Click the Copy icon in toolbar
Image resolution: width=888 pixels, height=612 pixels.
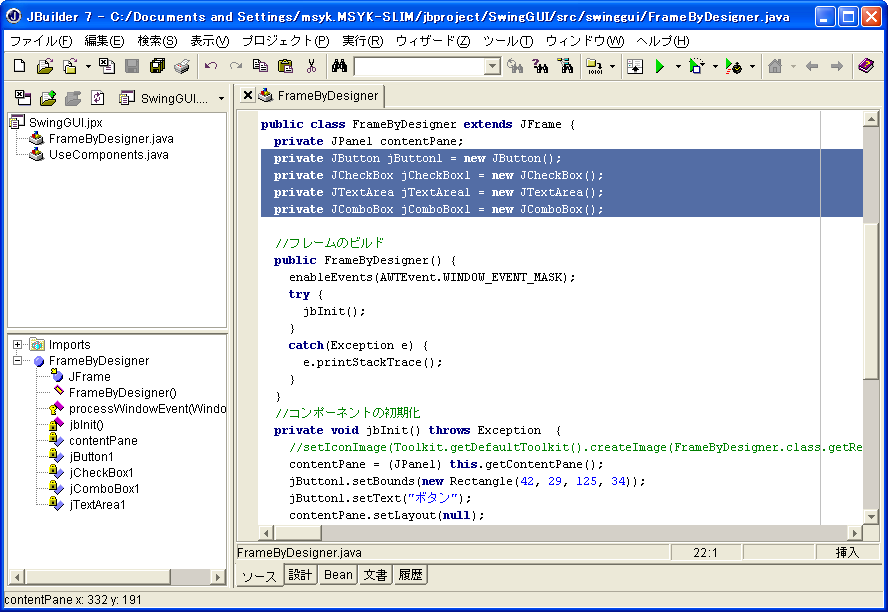(260, 66)
